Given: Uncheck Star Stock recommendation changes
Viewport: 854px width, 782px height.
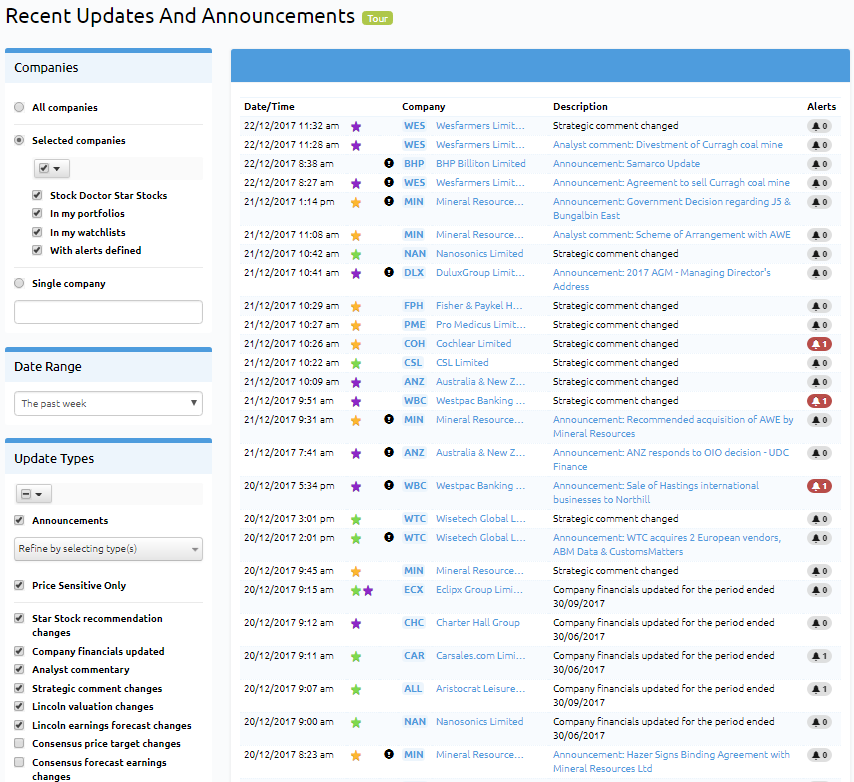Looking at the screenshot, I should coord(20,618).
